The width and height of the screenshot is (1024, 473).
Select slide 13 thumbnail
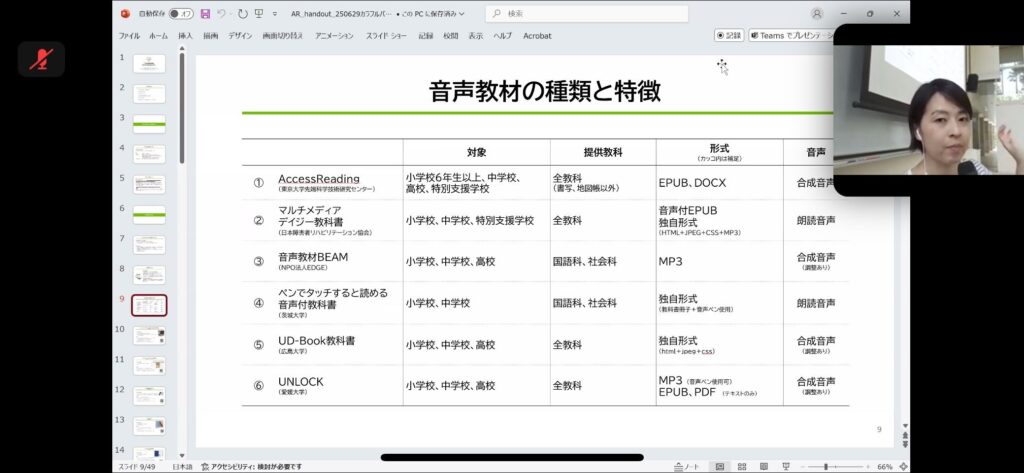tap(149, 426)
